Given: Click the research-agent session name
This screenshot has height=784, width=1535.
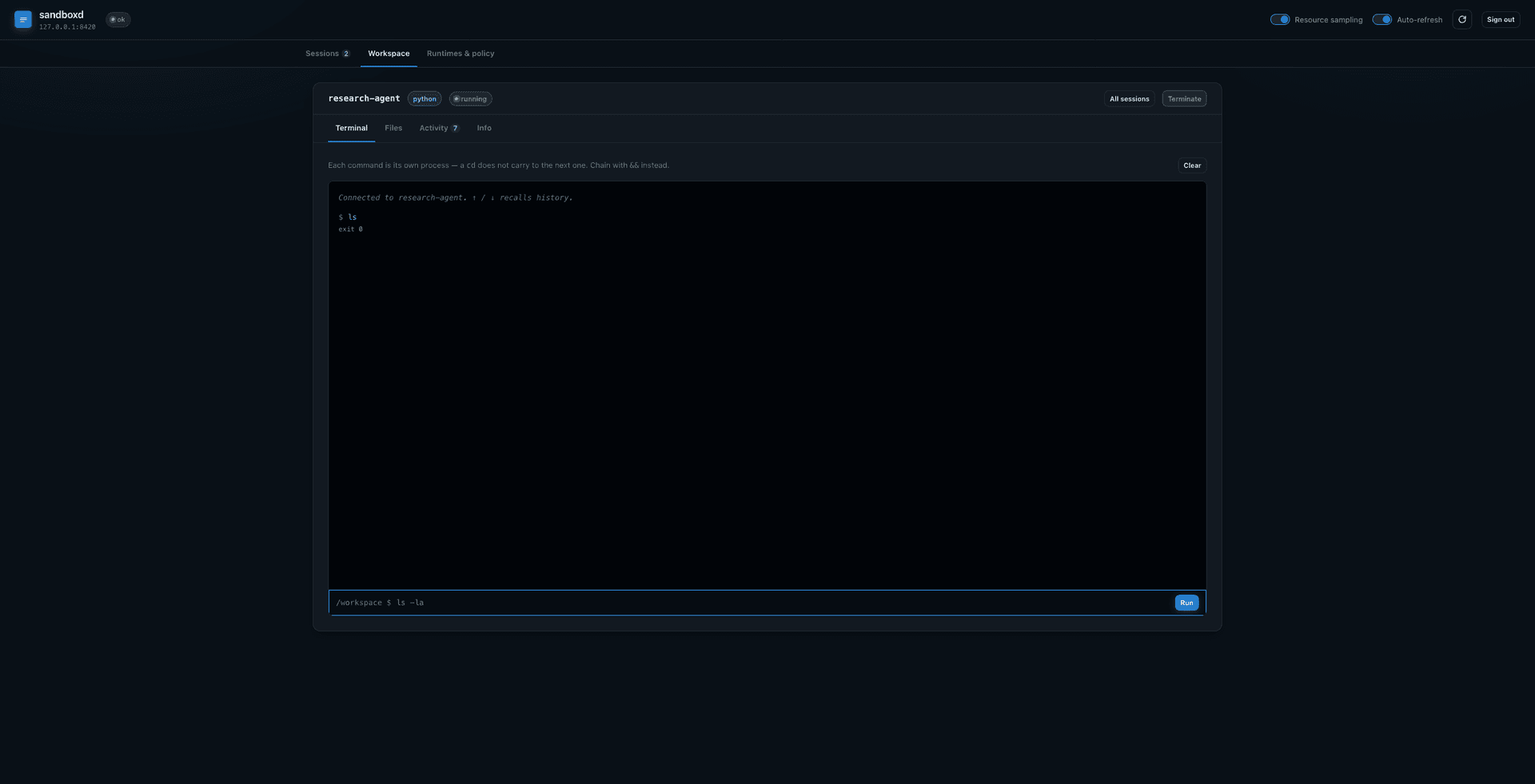Looking at the screenshot, I should coord(364,98).
